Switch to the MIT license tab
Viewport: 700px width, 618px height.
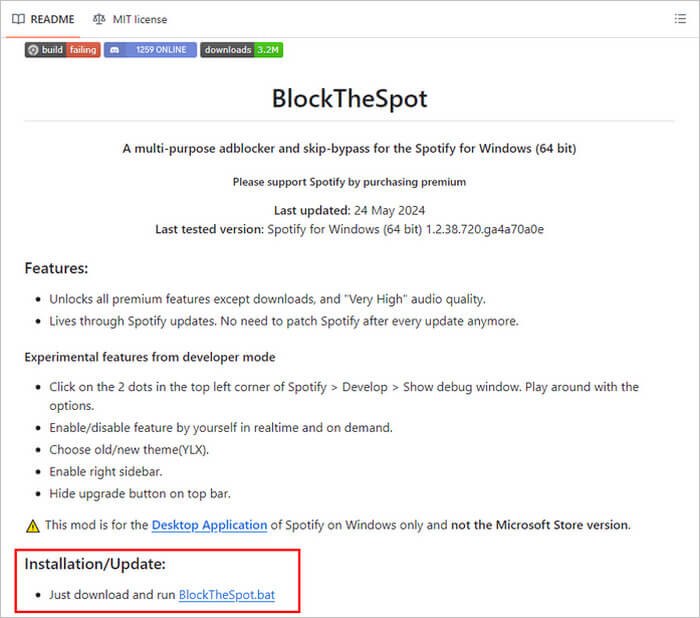(x=130, y=19)
